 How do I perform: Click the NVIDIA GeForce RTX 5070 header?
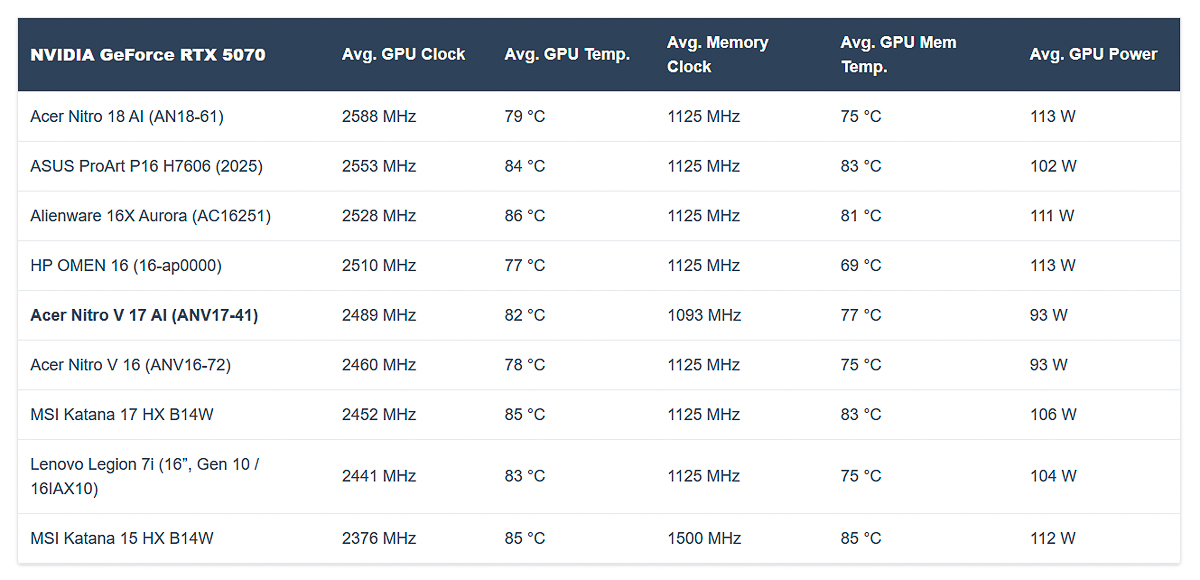(x=148, y=55)
